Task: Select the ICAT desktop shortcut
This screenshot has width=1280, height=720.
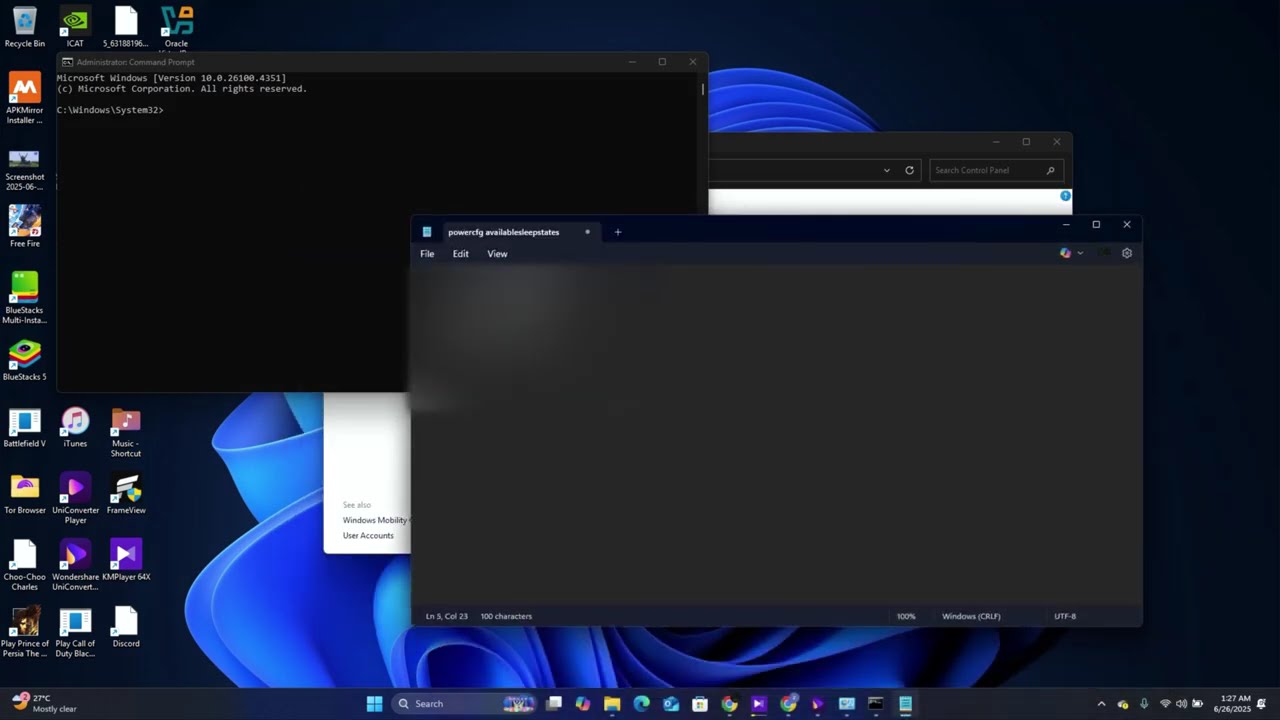Action: tap(75, 27)
